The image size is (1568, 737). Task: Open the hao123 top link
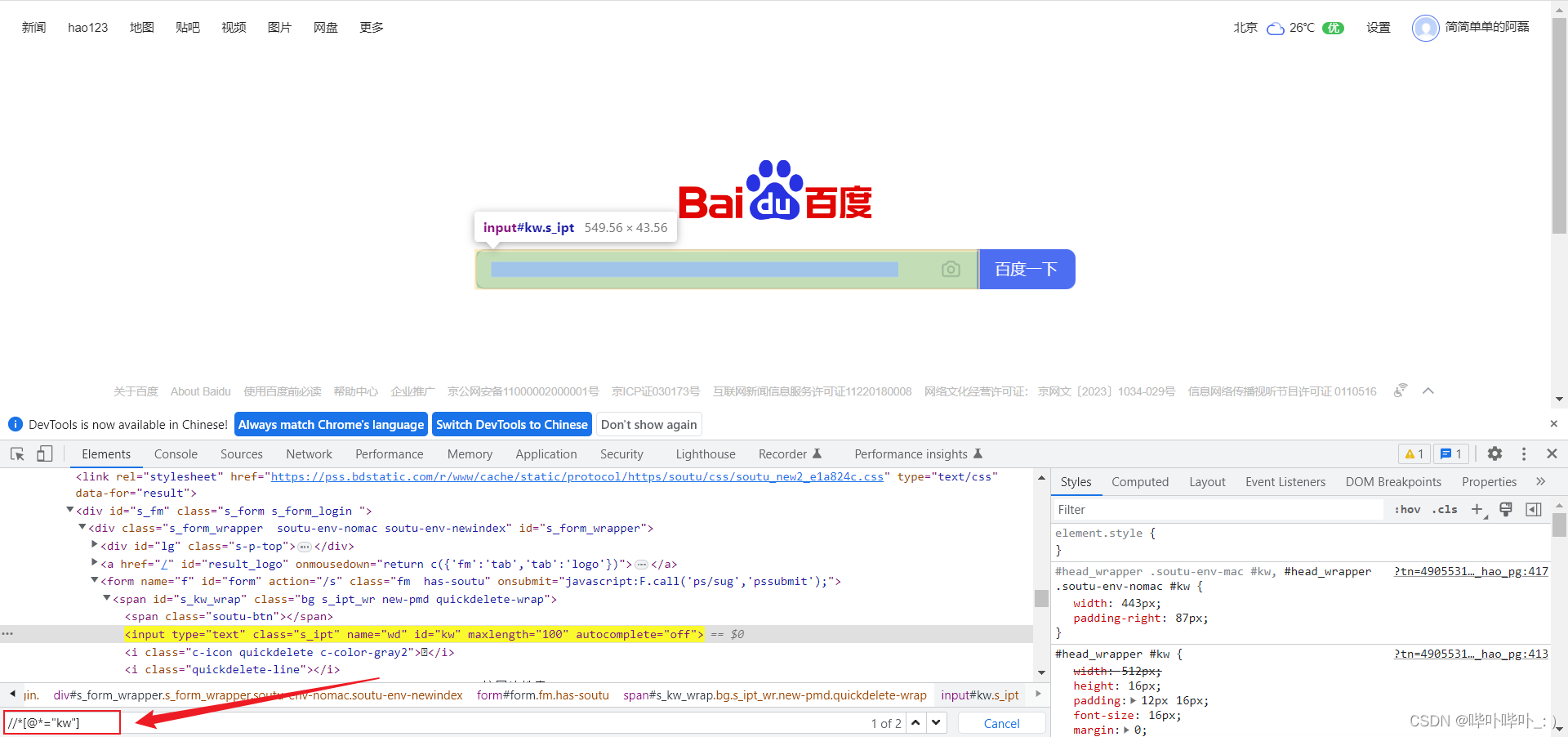click(88, 27)
